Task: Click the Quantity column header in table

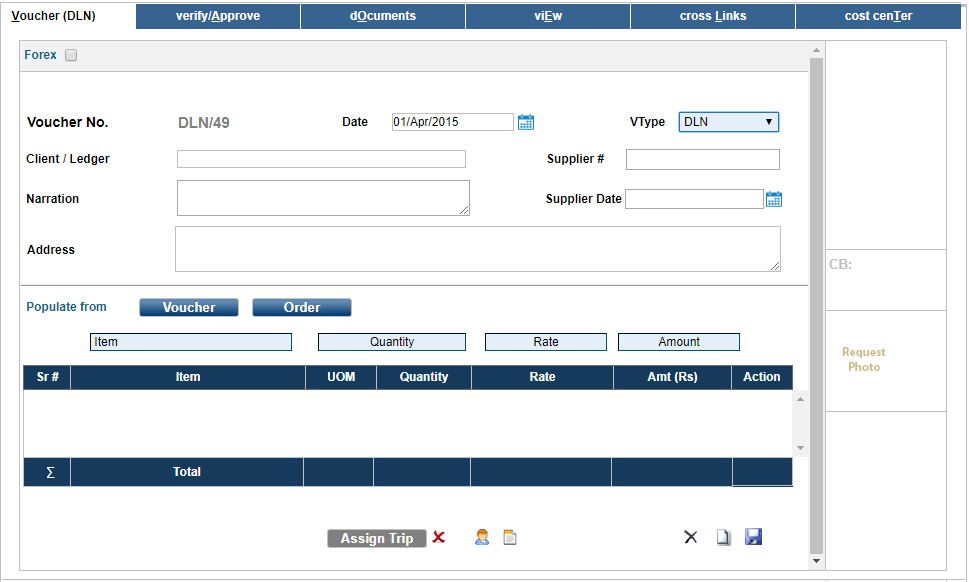Action: (x=424, y=377)
